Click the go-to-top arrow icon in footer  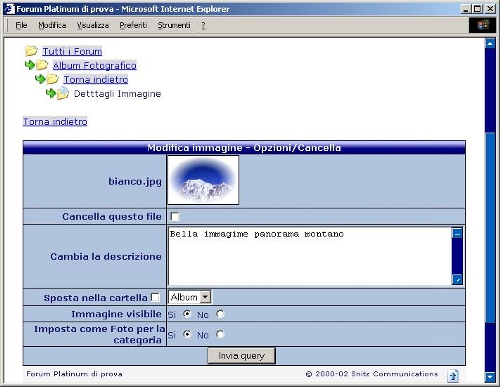(453, 376)
